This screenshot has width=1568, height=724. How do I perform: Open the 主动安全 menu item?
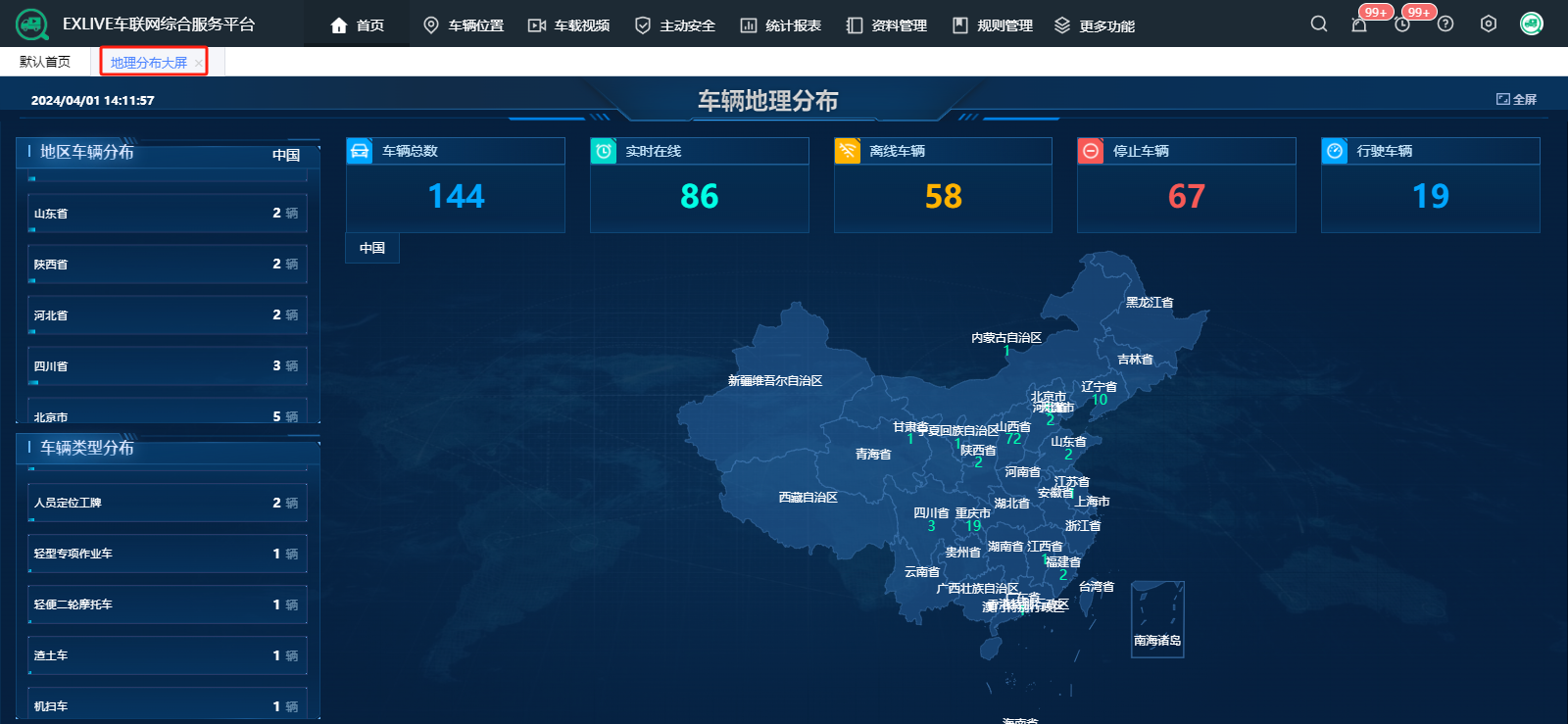pos(675,25)
